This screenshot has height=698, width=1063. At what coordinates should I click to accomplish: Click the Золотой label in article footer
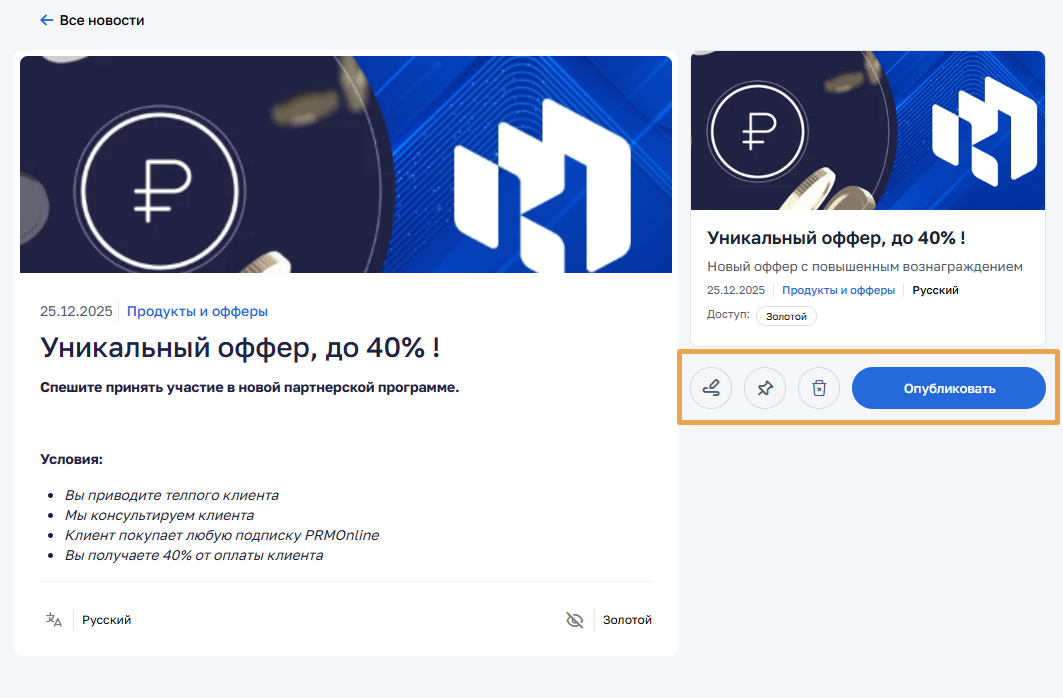(627, 619)
